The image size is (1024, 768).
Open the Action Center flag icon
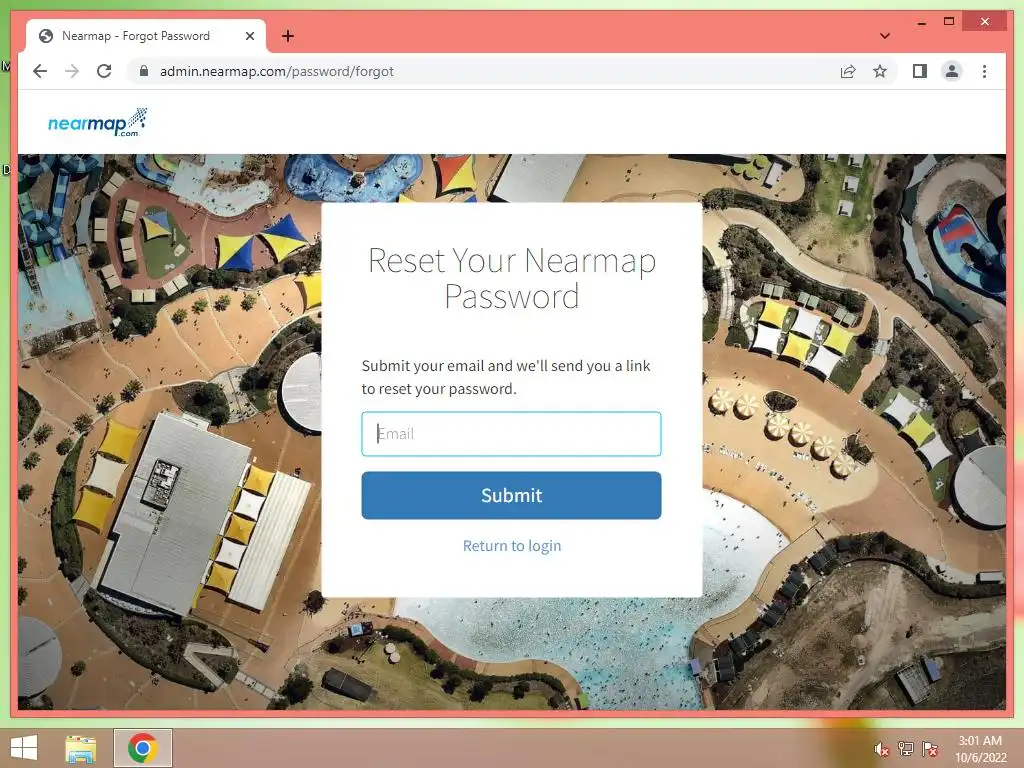pos(930,749)
